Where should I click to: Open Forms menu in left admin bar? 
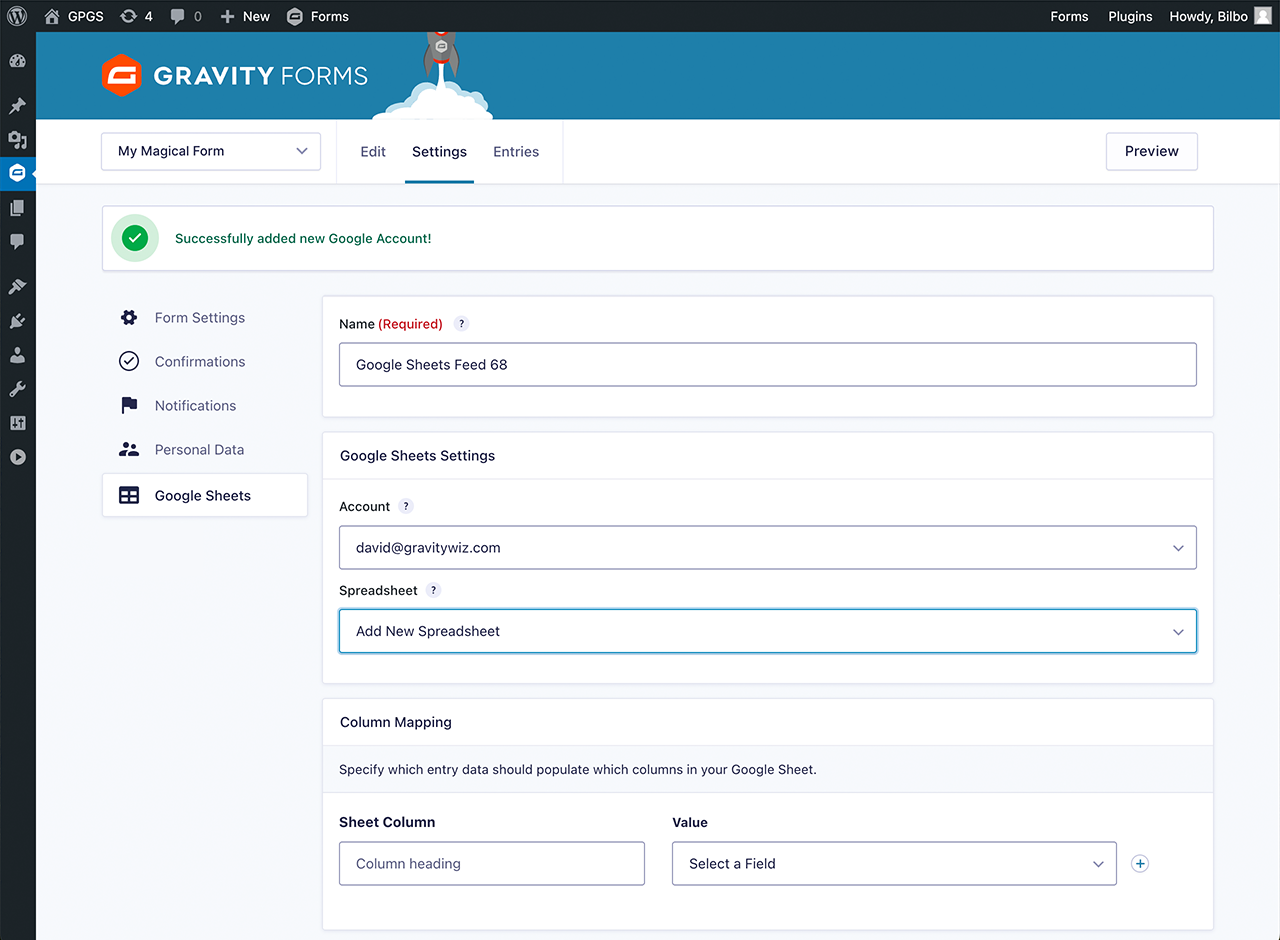click(317, 16)
